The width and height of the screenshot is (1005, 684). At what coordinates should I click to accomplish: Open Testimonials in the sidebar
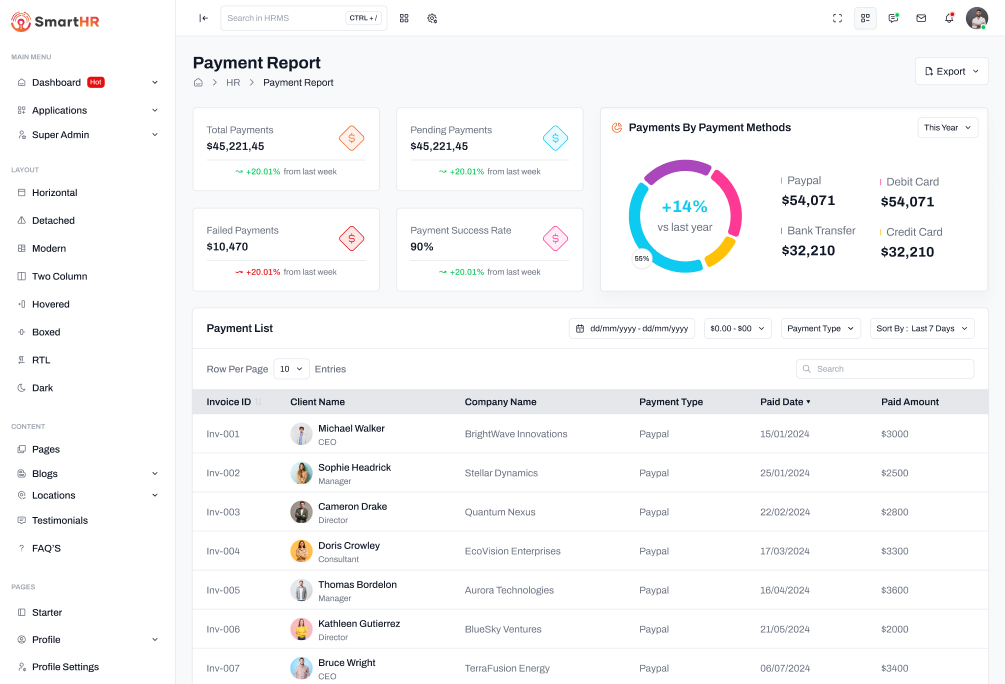pos(59,521)
